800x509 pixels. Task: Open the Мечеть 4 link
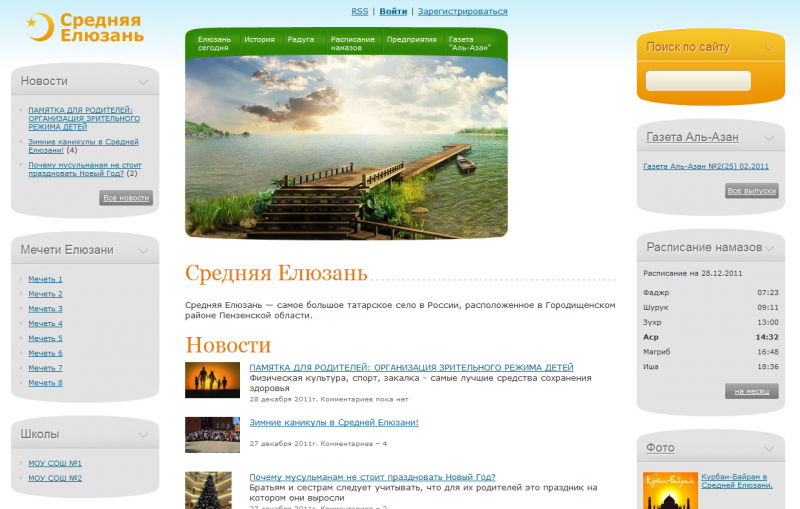click(45, 323)
